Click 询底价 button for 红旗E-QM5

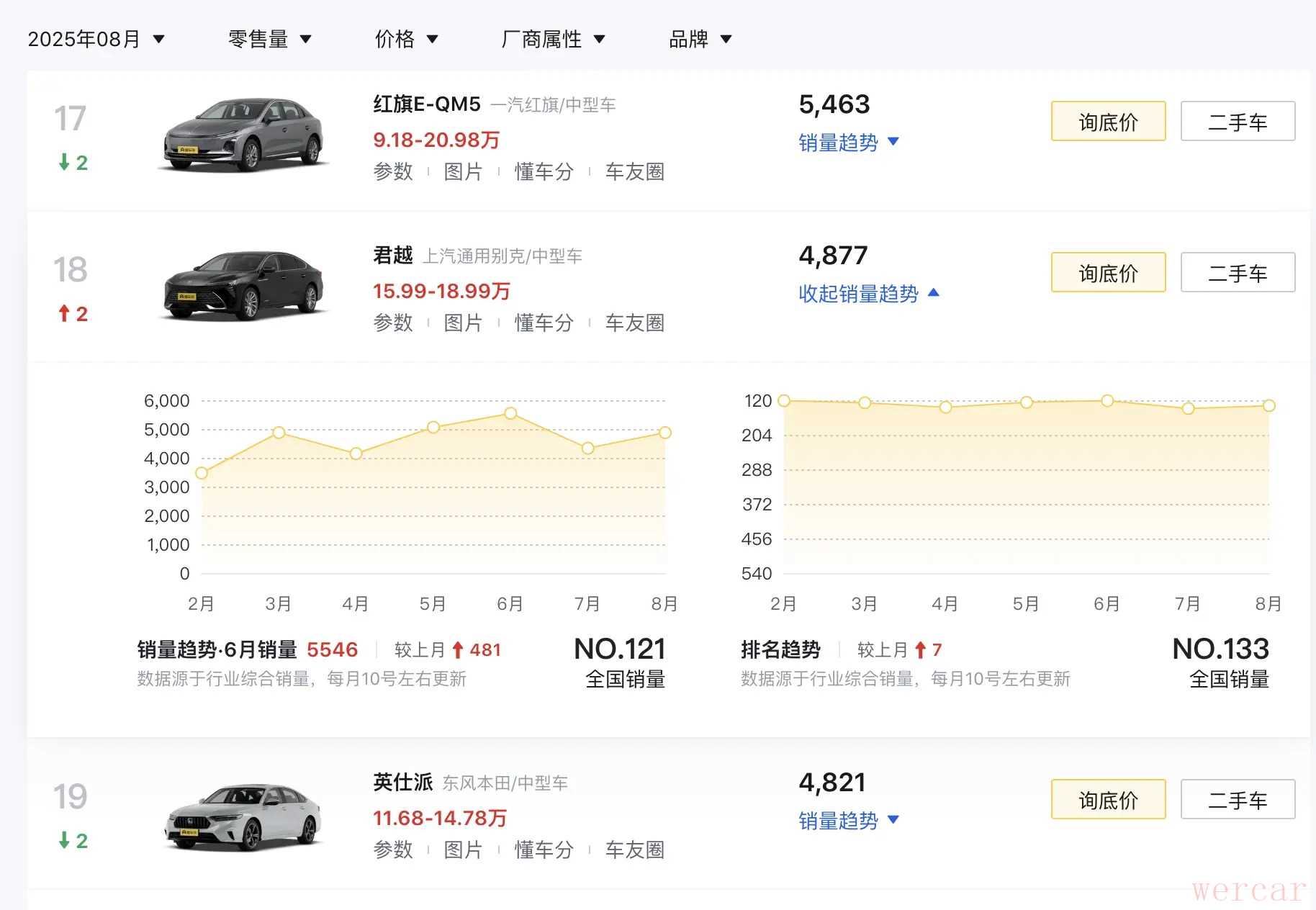pos(1108,122)
